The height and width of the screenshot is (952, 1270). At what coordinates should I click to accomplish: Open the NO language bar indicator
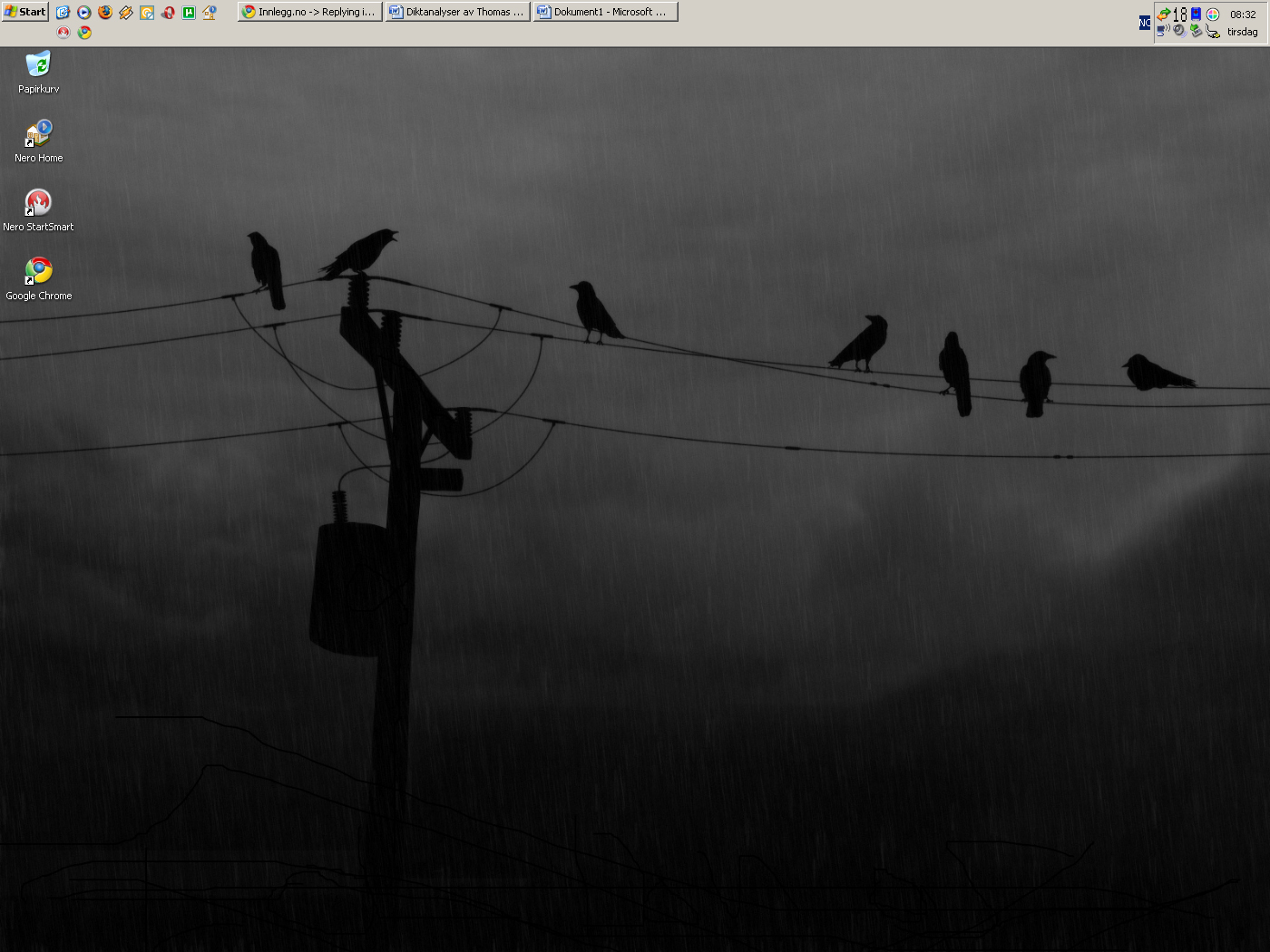point(1145,23)
